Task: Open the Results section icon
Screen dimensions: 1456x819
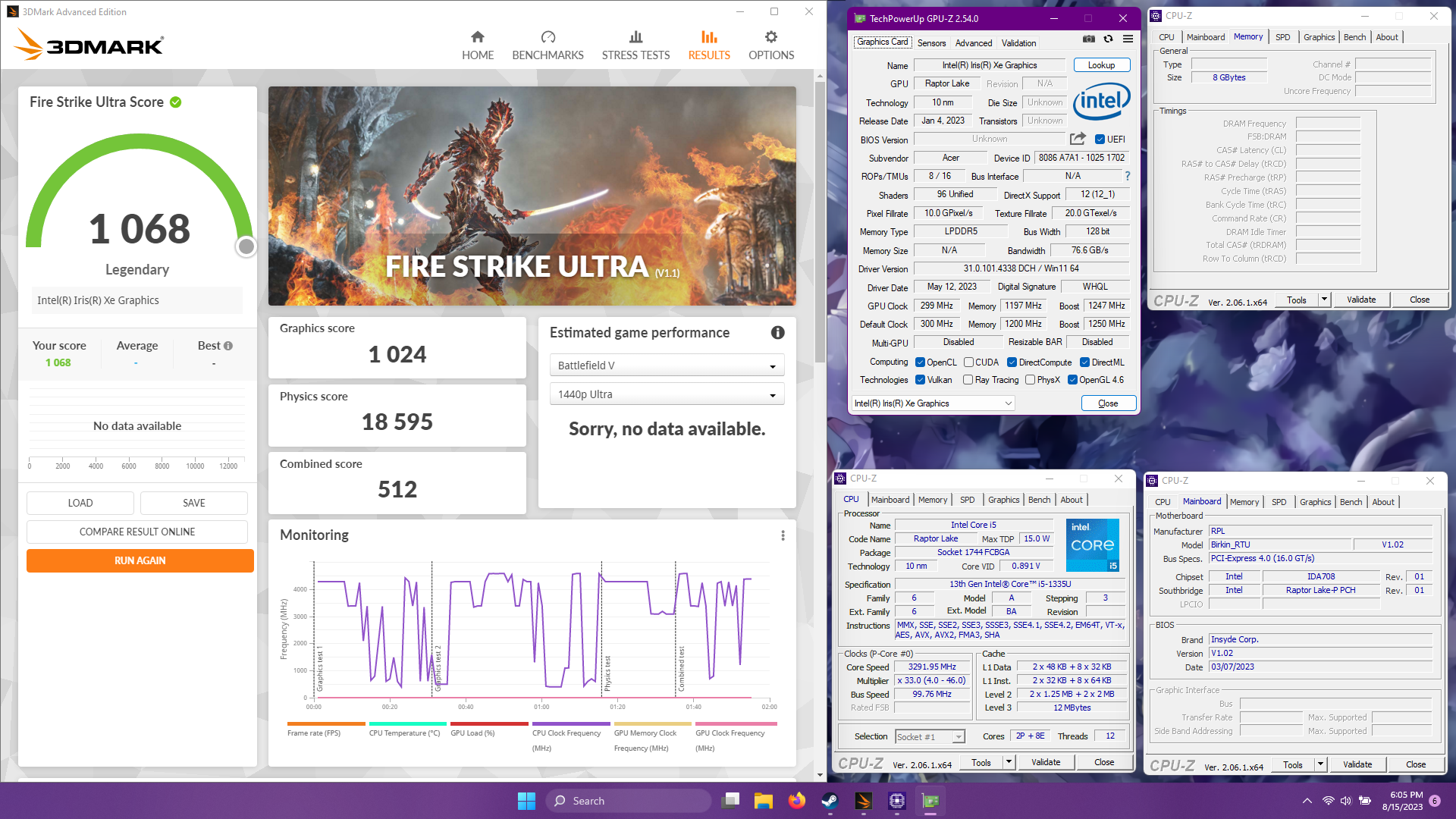Action: click(709, 37)
